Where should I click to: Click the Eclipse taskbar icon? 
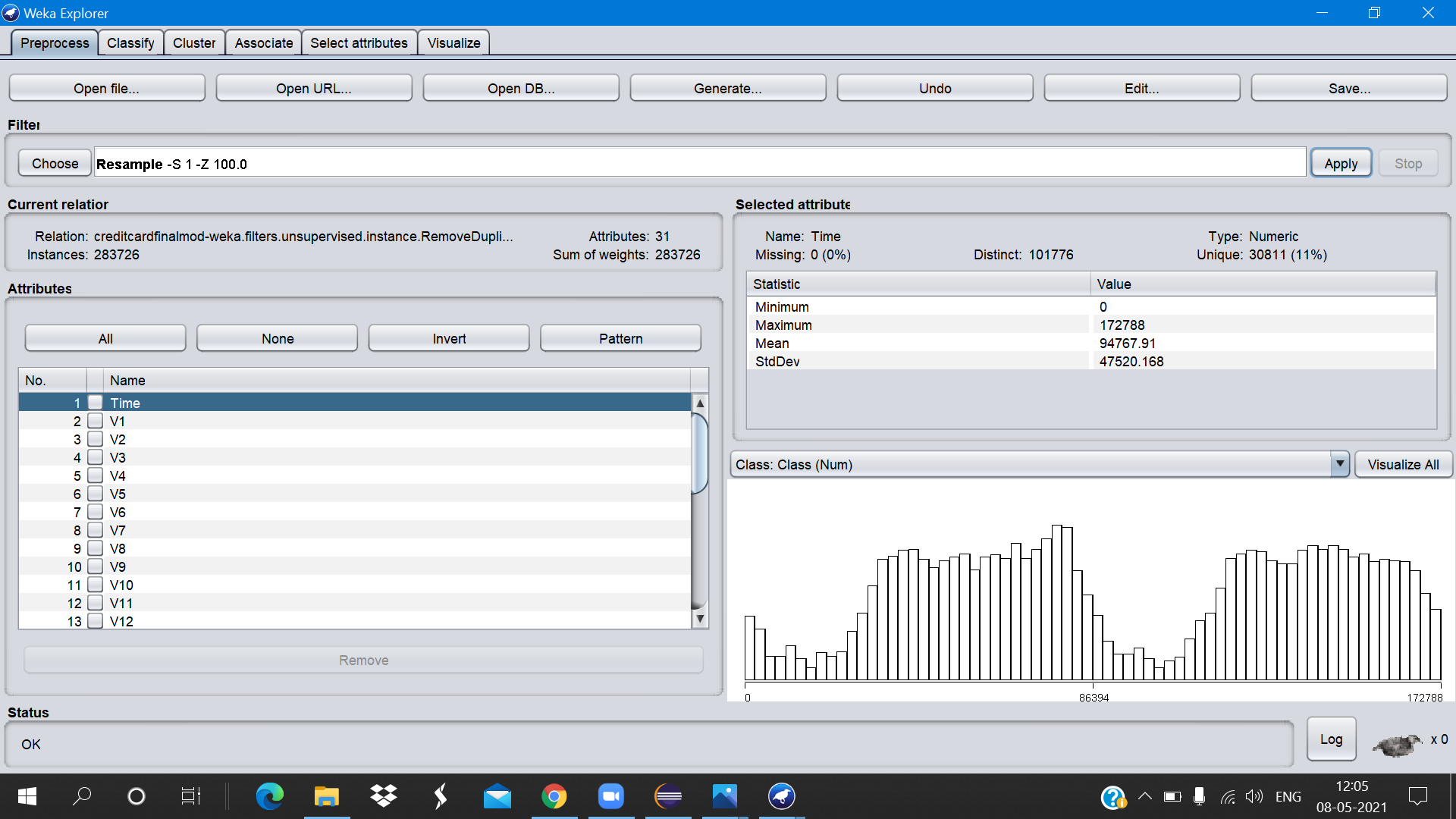[x=668, y=796]
